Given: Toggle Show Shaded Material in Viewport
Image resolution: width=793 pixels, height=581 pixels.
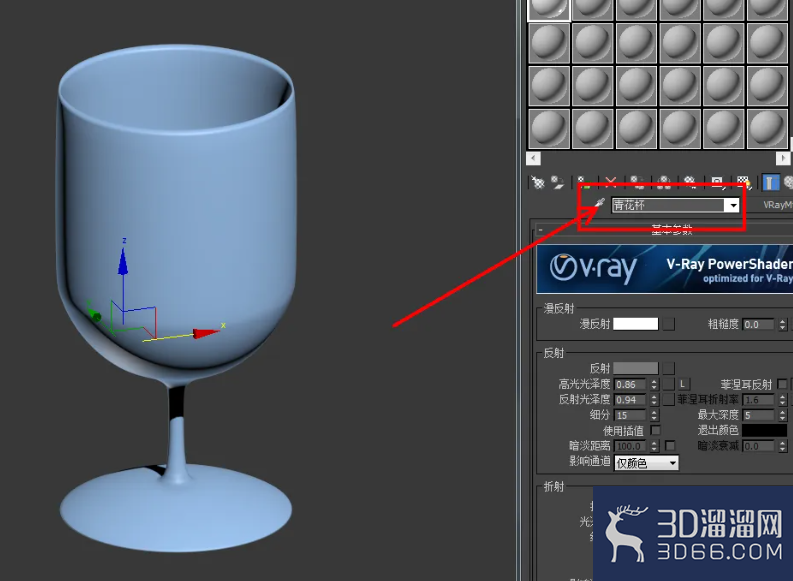Looking at the screenshot, I should pos(743,182).
